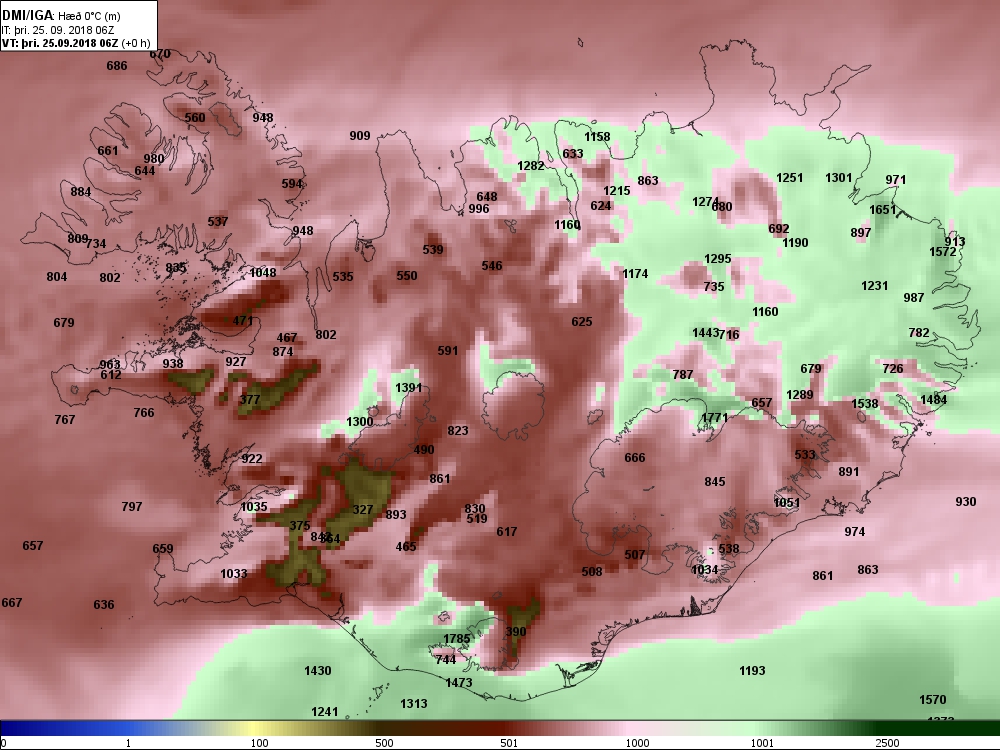Viewport: 1000px width, 750px height.
Task: Click the map value 1430
Action: pos(318,670)
